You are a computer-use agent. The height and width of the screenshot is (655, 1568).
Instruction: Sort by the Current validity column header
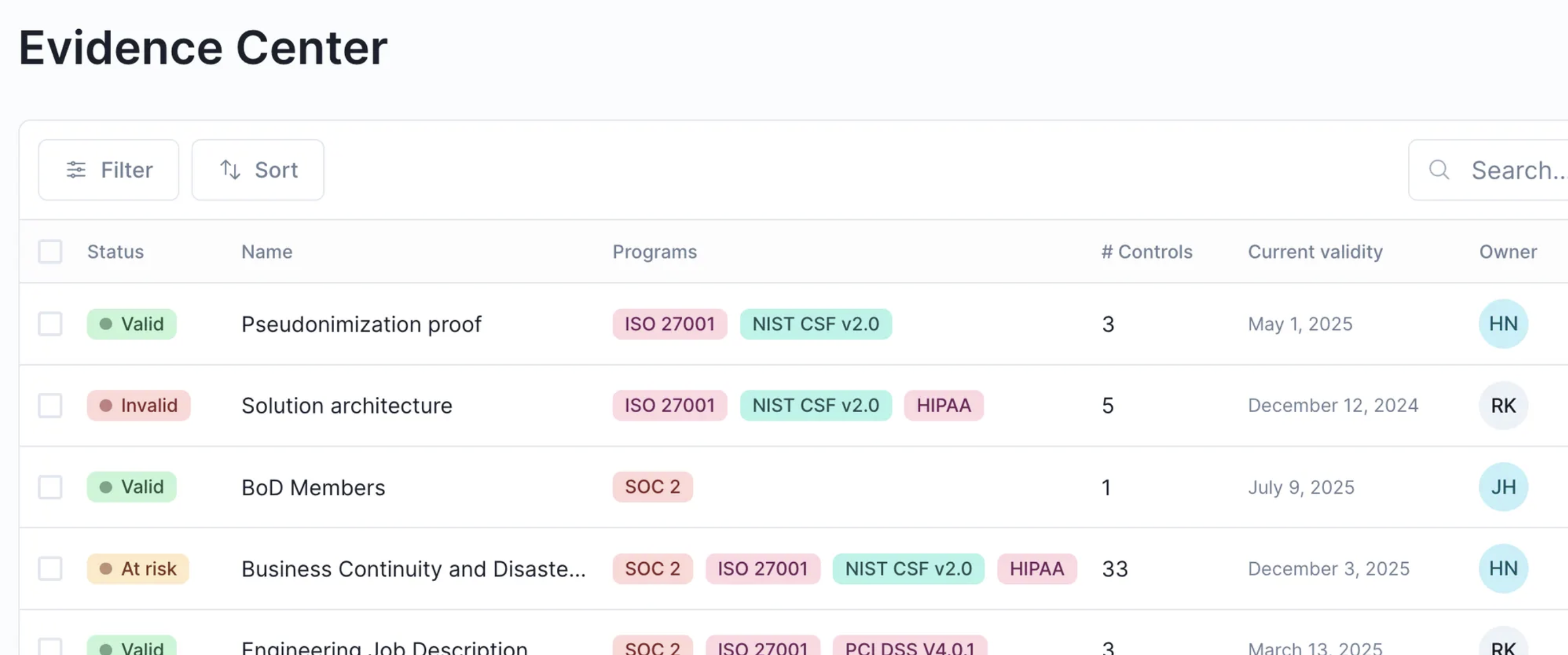(1315, 251)
